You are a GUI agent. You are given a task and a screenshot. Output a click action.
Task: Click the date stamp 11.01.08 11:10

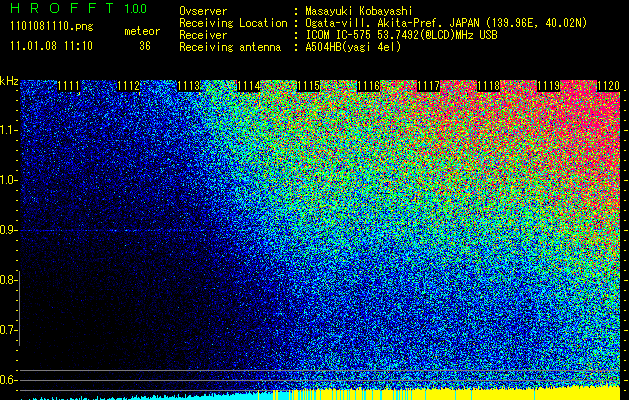point(51,46)
